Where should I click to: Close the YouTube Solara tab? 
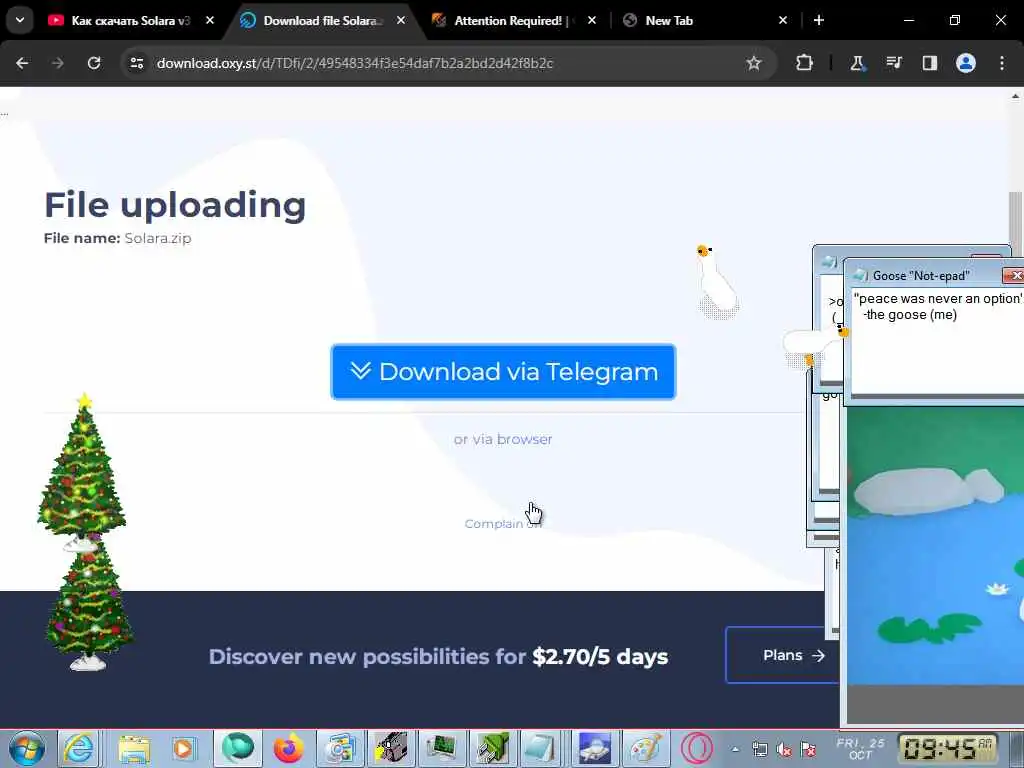[x=210, y=20]
